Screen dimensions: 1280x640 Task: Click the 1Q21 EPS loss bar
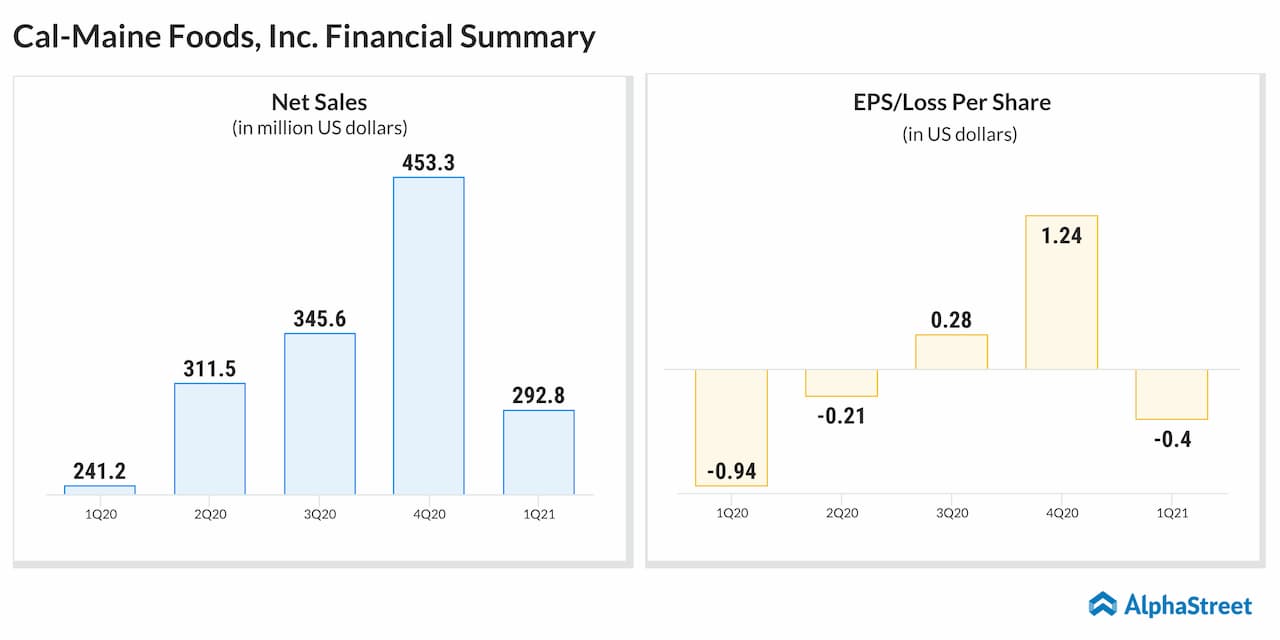point(1171,394)
